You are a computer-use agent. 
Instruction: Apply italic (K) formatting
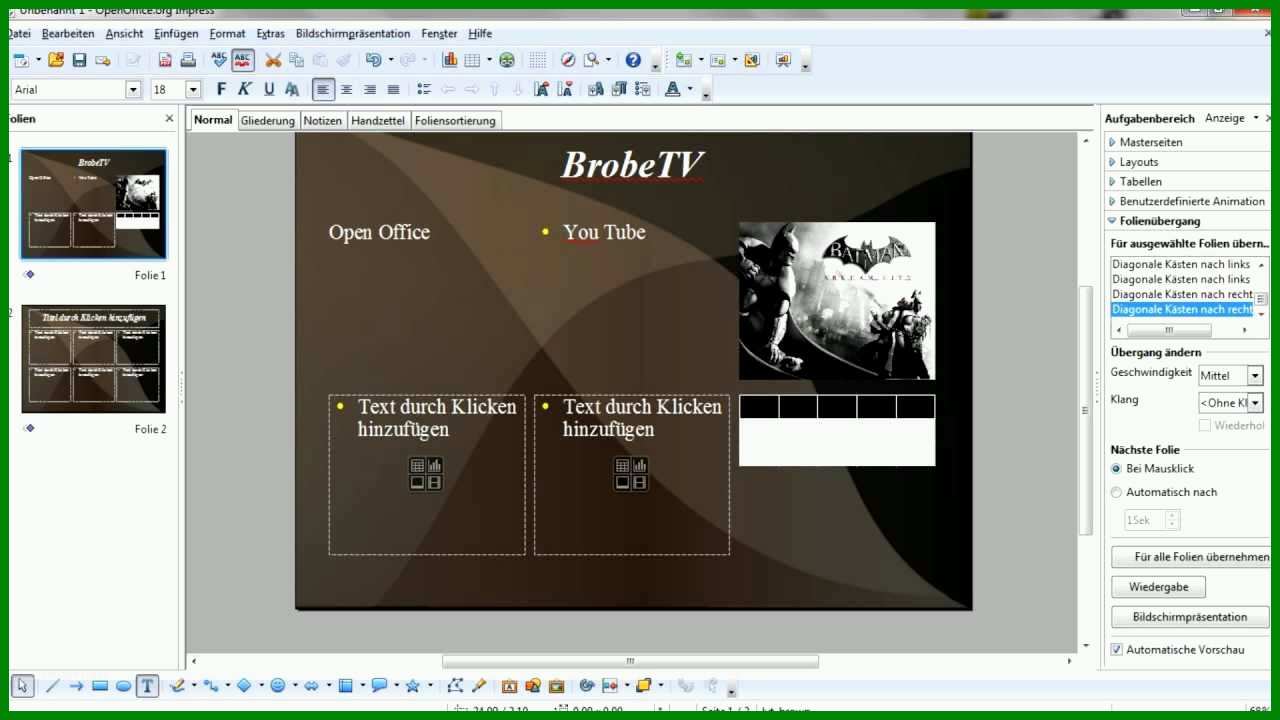coord(245,89)
